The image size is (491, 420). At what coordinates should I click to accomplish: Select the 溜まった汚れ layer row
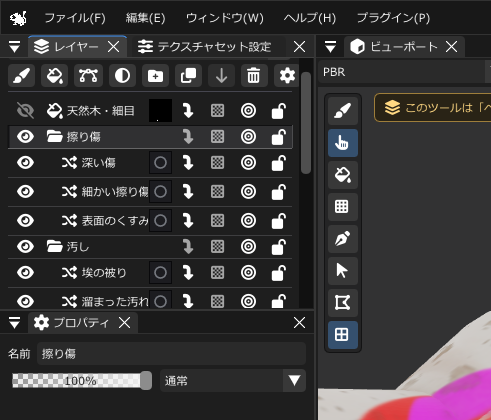pos(150,300)
